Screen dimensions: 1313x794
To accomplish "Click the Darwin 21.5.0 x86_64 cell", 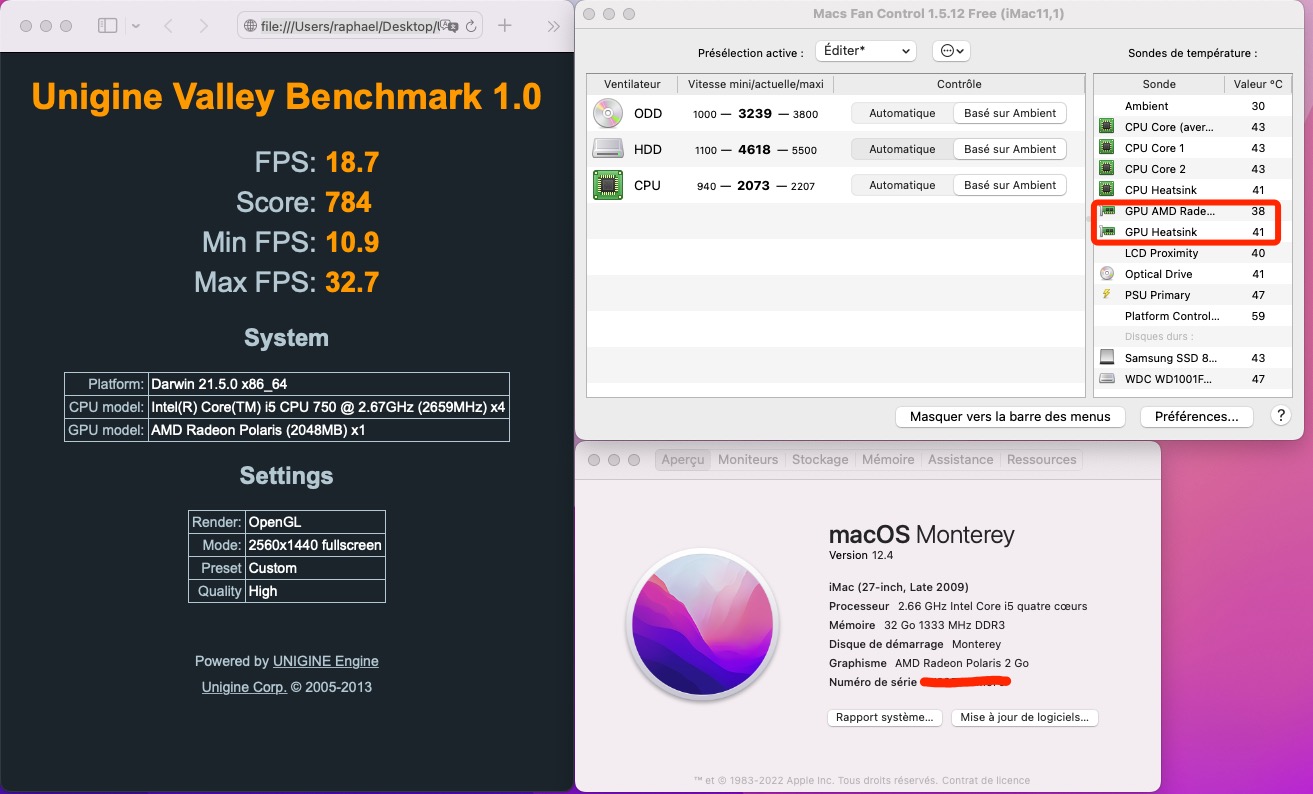I will 328,384.
